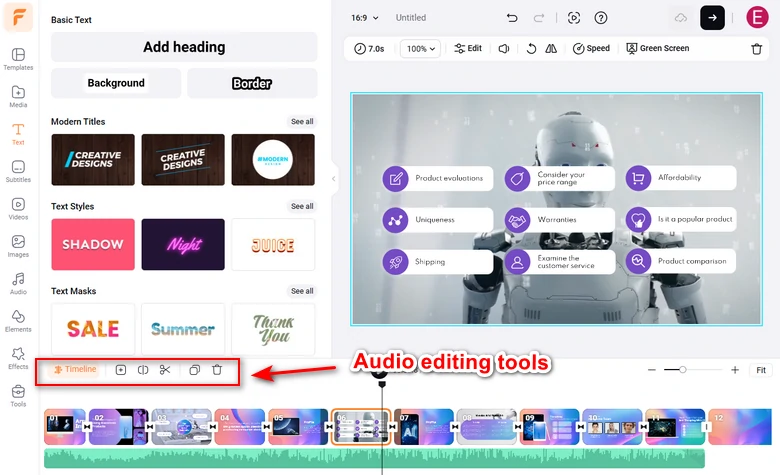Open the FlexClip home logo

tap(18, 17)
